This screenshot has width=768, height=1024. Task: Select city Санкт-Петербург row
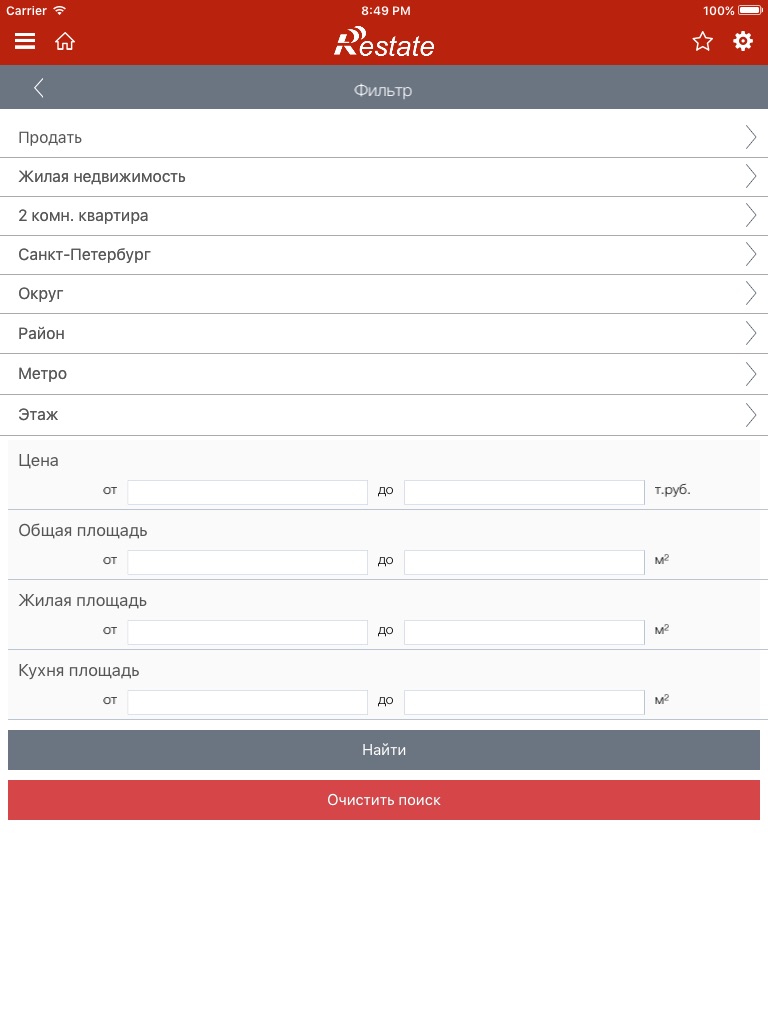pos(384,255)
